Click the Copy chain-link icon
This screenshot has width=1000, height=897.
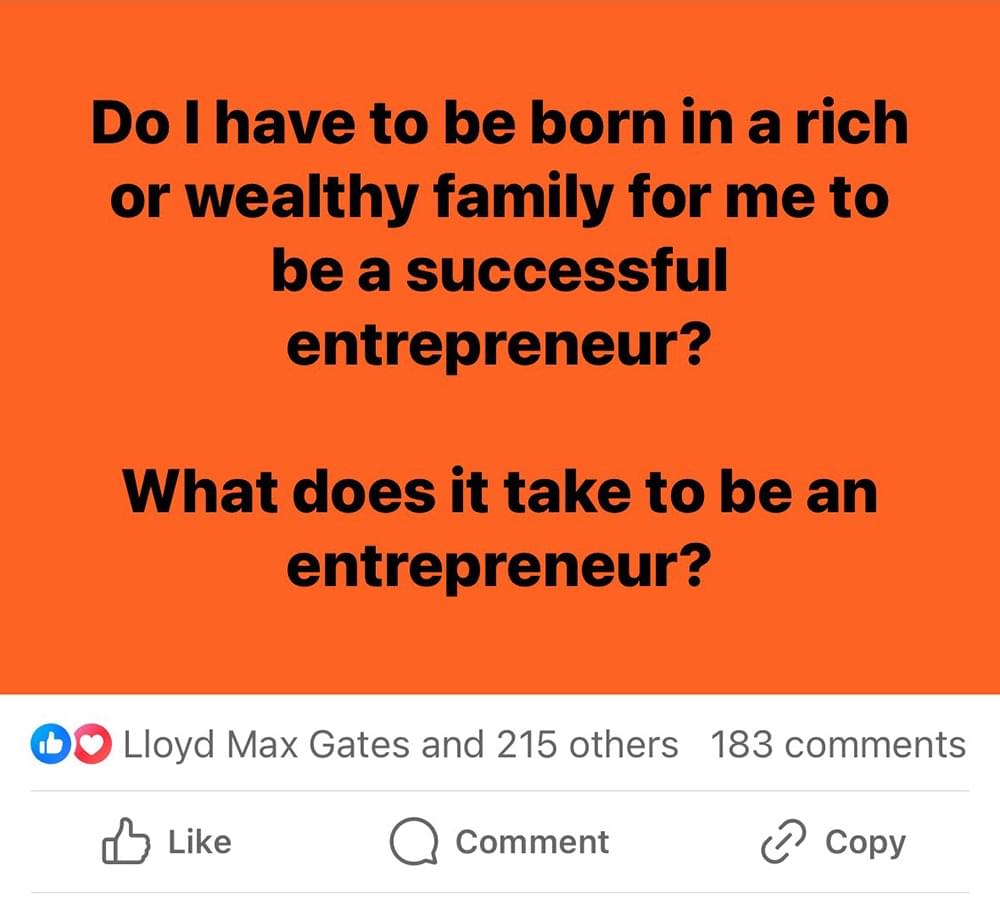tap(783, 842)
